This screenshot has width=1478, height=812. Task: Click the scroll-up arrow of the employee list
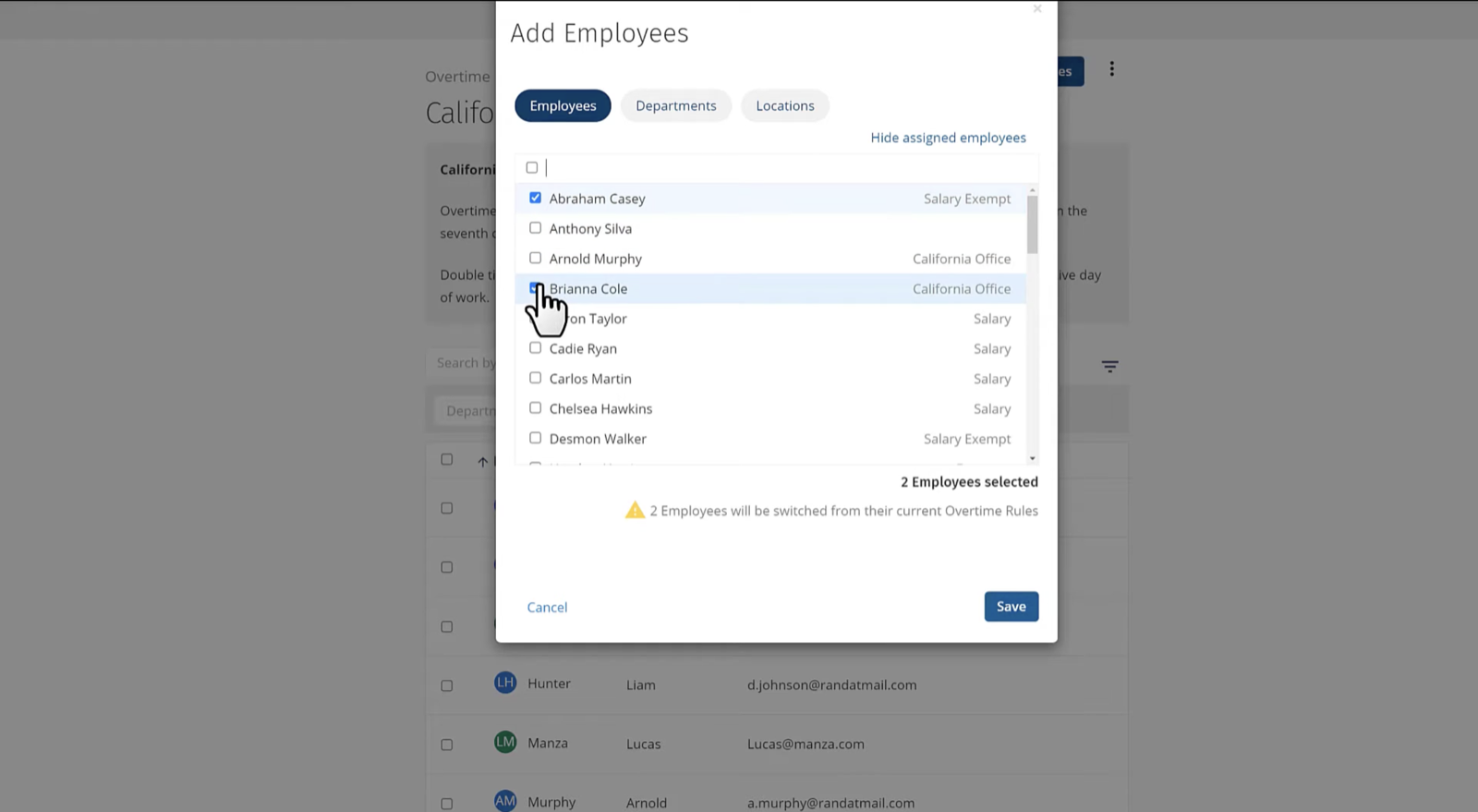pos(1032,189)
